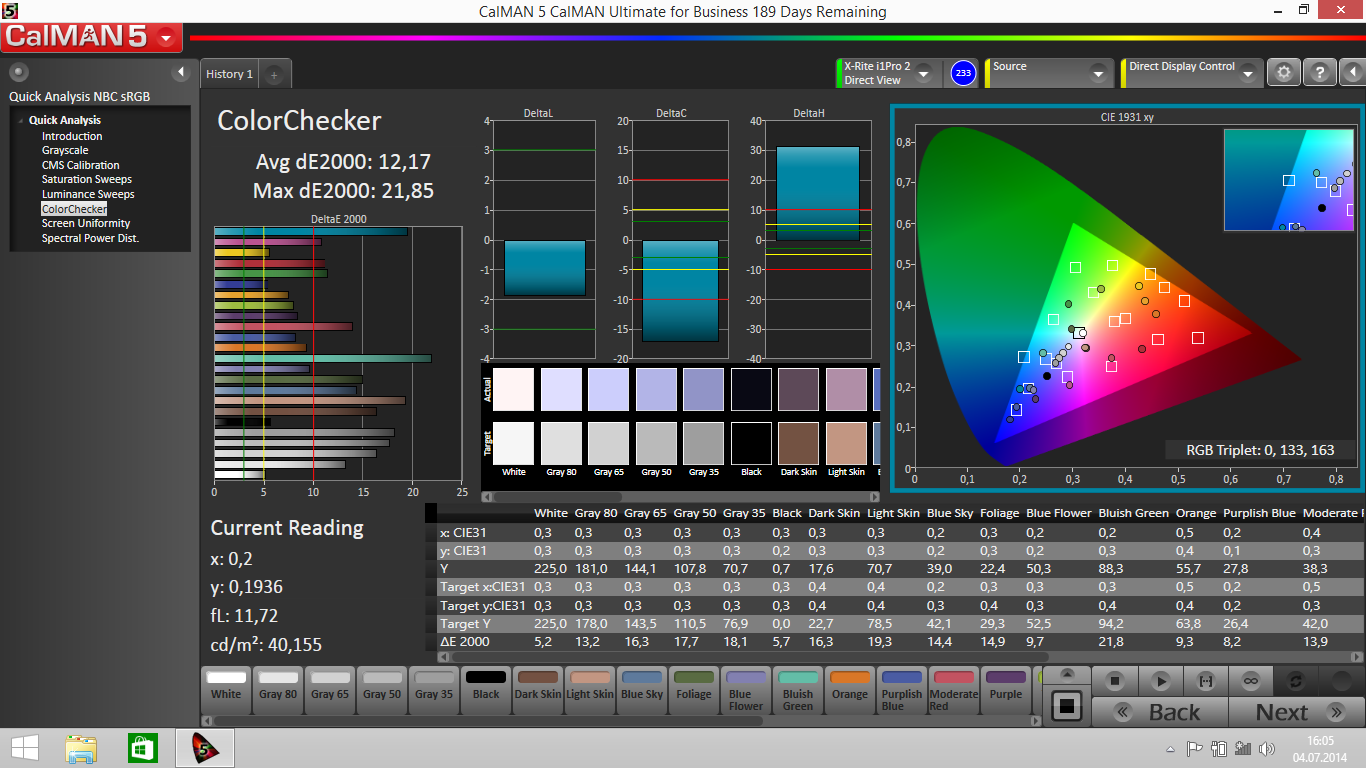Image resolution: width=1366 pixels, height=768 pixels.
Task: Open the Source dropdown
Action: tap(1098, 74)
